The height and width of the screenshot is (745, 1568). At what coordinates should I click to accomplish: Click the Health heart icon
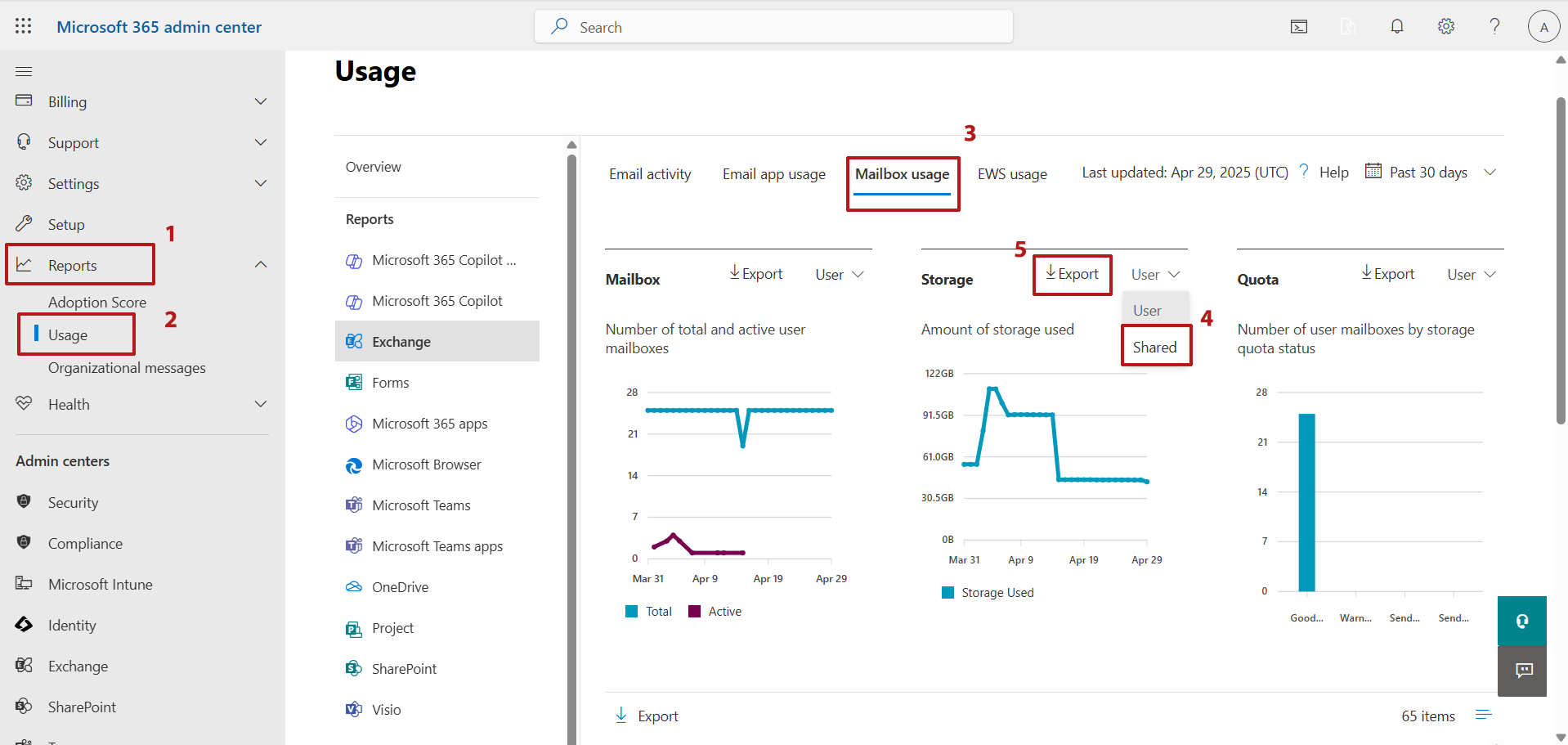(x=24, y=403)
